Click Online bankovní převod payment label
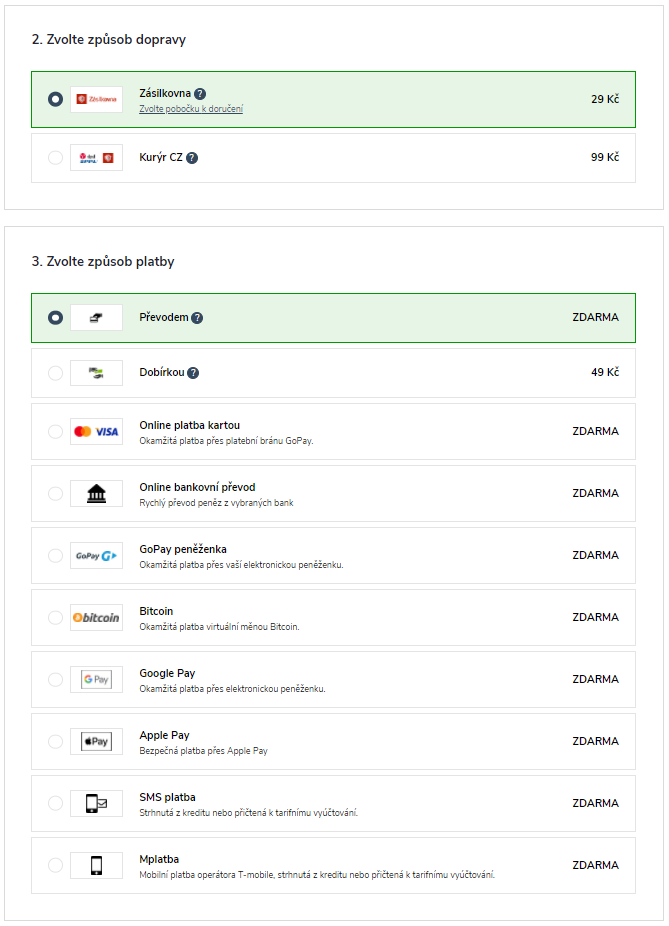The image size is (669, 926). point(197,487)
